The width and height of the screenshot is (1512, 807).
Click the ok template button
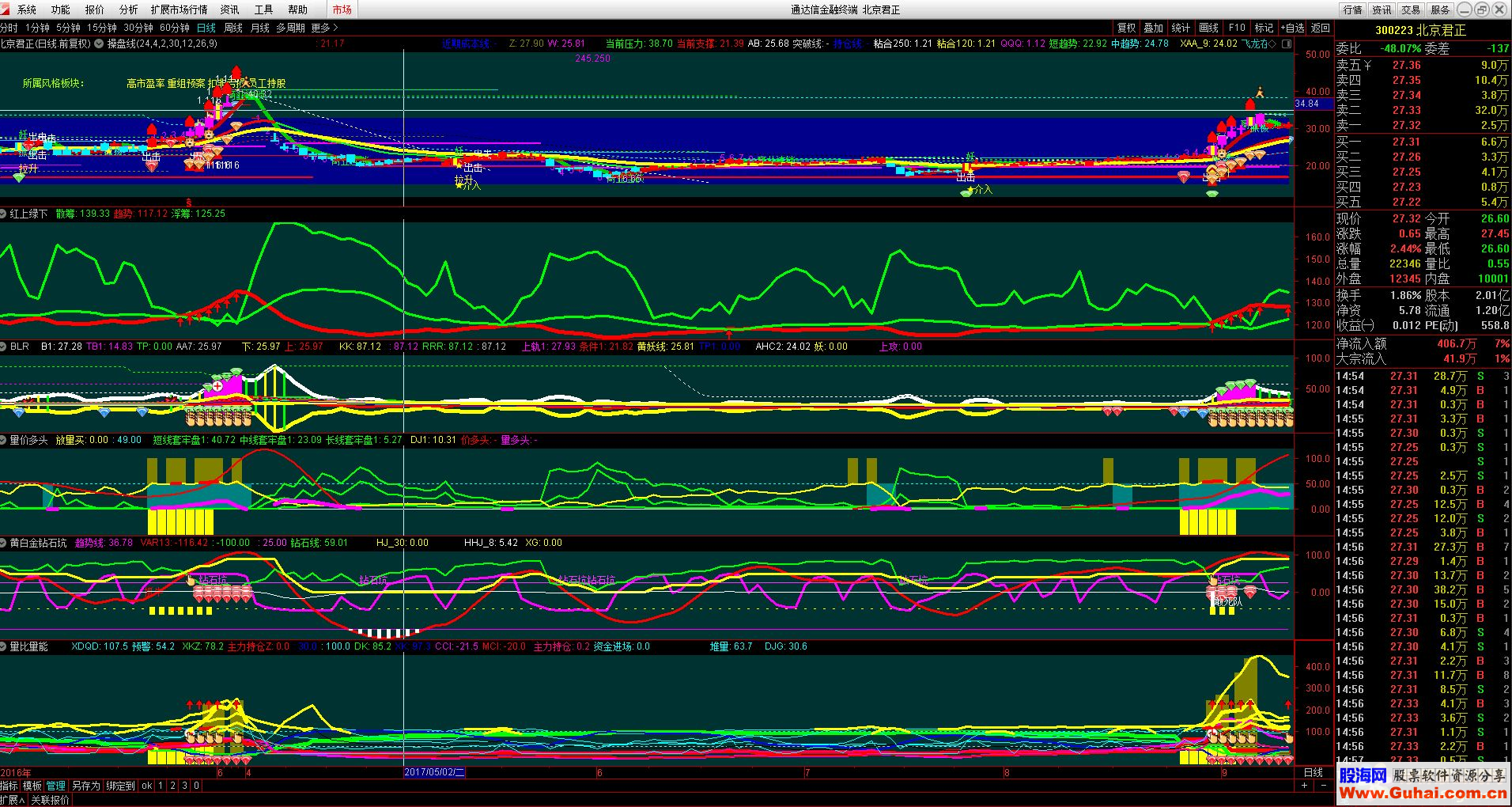[x=147, y=786]
